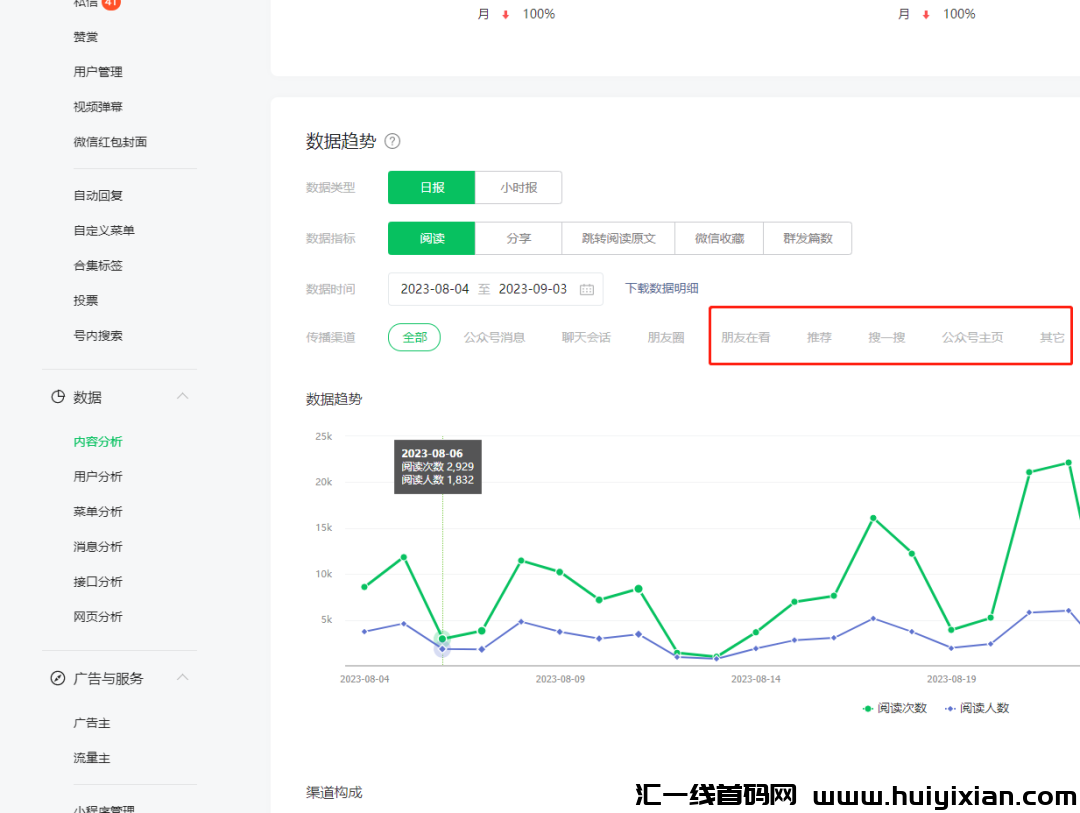The height and width of the screenshot is (813, 1080).
Task: Collapse the 广告与服务 sidebar section
Action: tap(182, 678)
